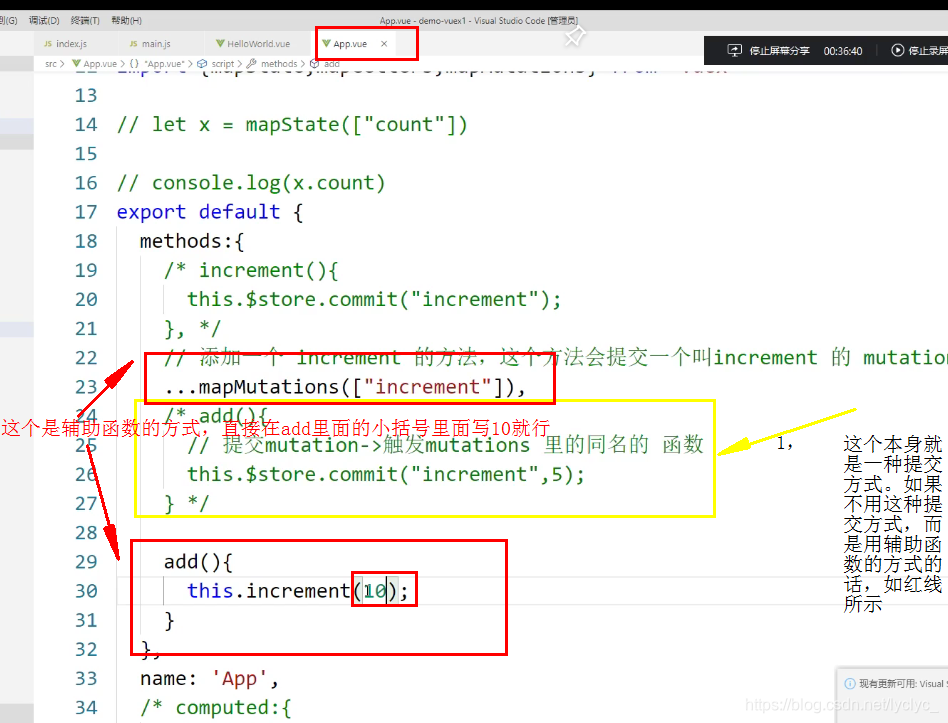Viewport: 948px width, 723px height.
Task: Click the JS file icon on index.js tab
Action: pos(48,44)
